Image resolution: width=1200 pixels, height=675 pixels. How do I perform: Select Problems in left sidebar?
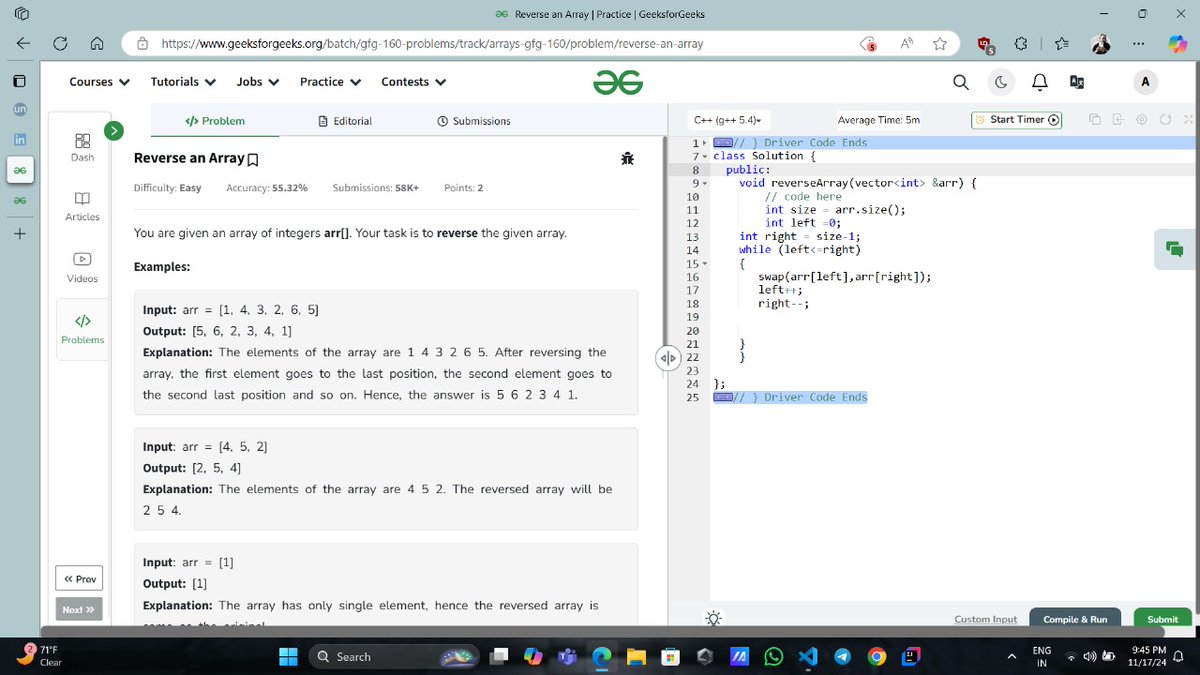(82, 329)
